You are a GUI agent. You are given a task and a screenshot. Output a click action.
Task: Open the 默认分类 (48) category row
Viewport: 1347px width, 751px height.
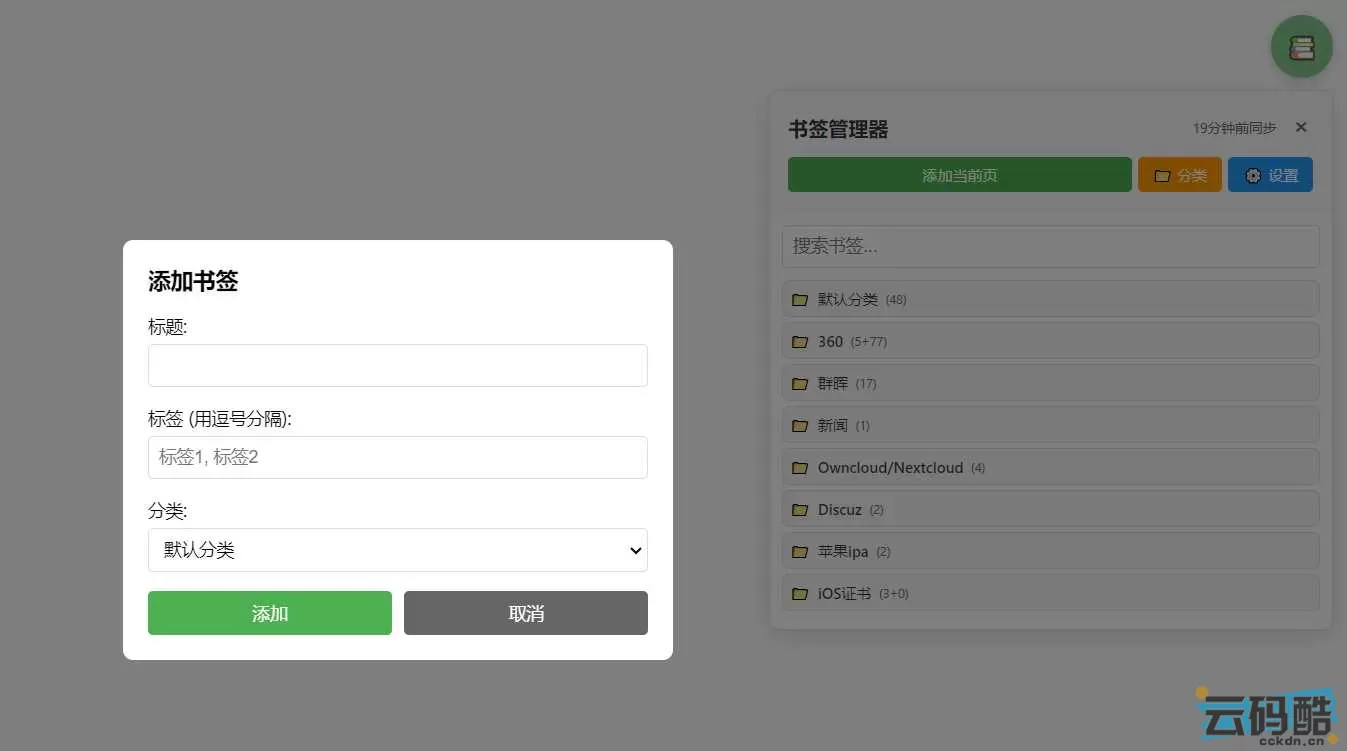click(x=1049, y=299)
